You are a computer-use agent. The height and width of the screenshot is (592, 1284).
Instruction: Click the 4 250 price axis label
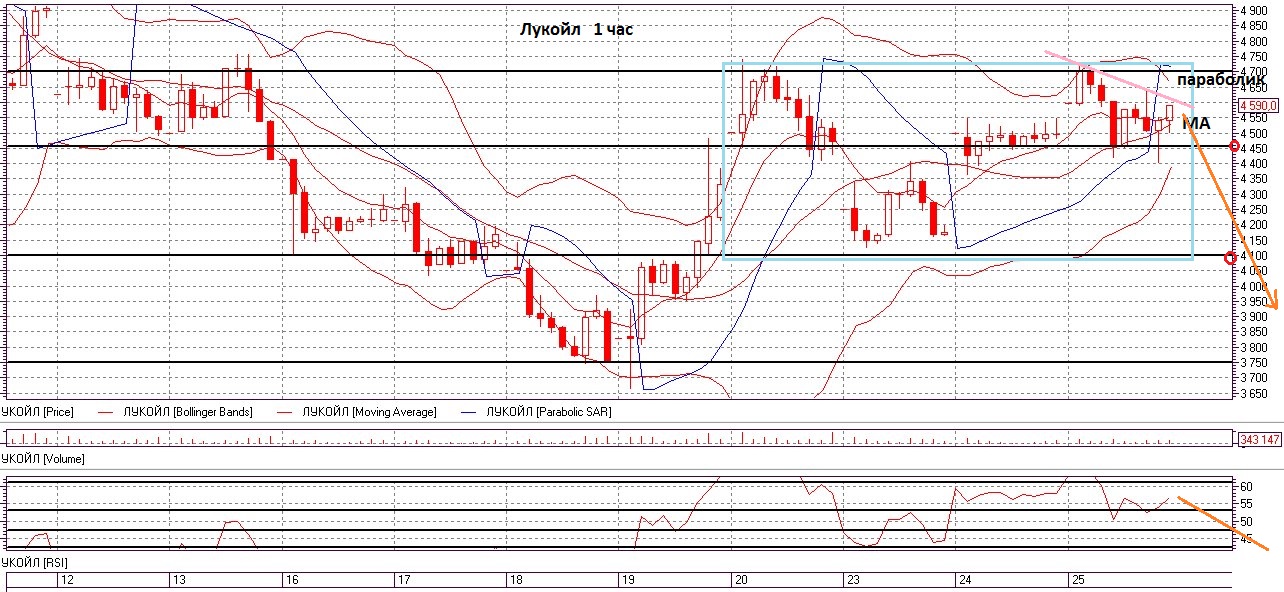click(1255, 210)
